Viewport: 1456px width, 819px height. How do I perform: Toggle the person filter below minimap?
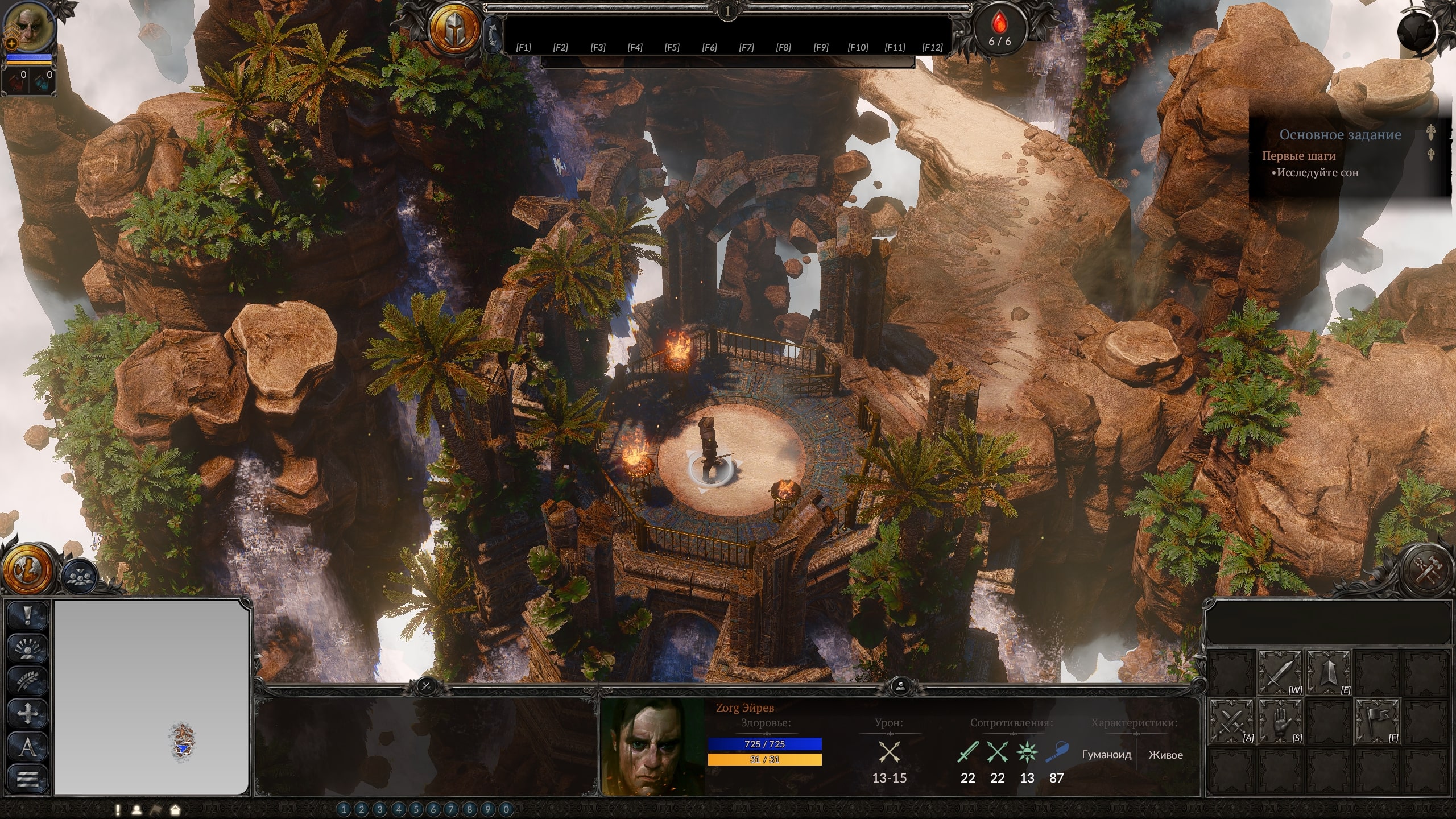pos(136,809)
